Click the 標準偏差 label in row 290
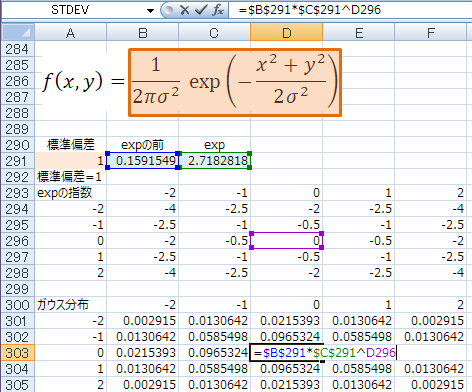 coord(70,145)
